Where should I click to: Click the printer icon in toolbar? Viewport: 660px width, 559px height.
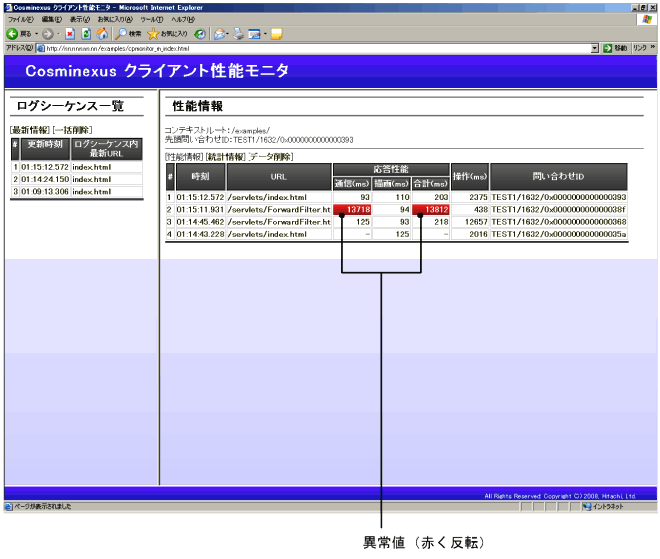click(238, 33)
